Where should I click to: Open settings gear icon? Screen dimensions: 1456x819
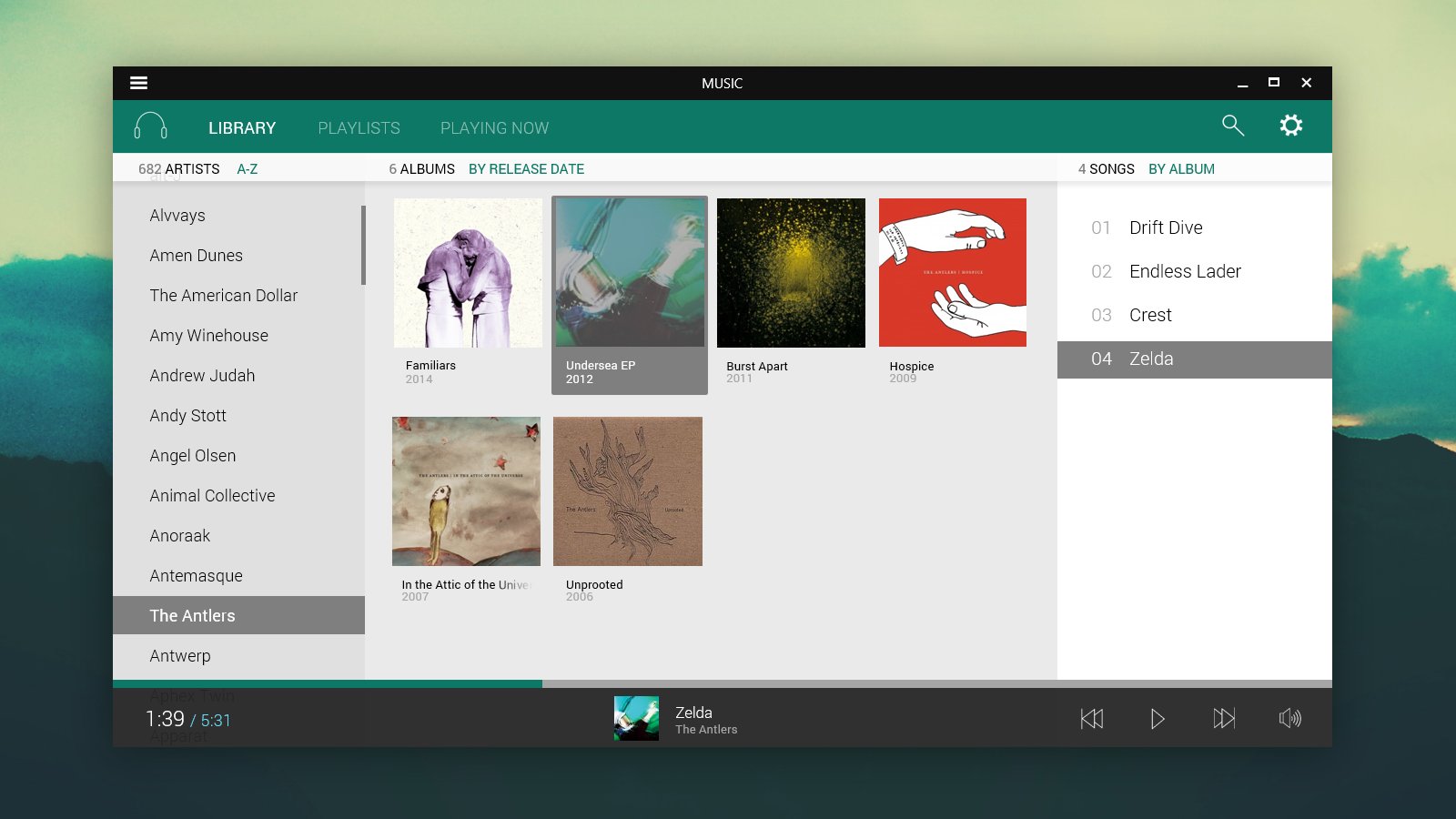coord(1291,126)
